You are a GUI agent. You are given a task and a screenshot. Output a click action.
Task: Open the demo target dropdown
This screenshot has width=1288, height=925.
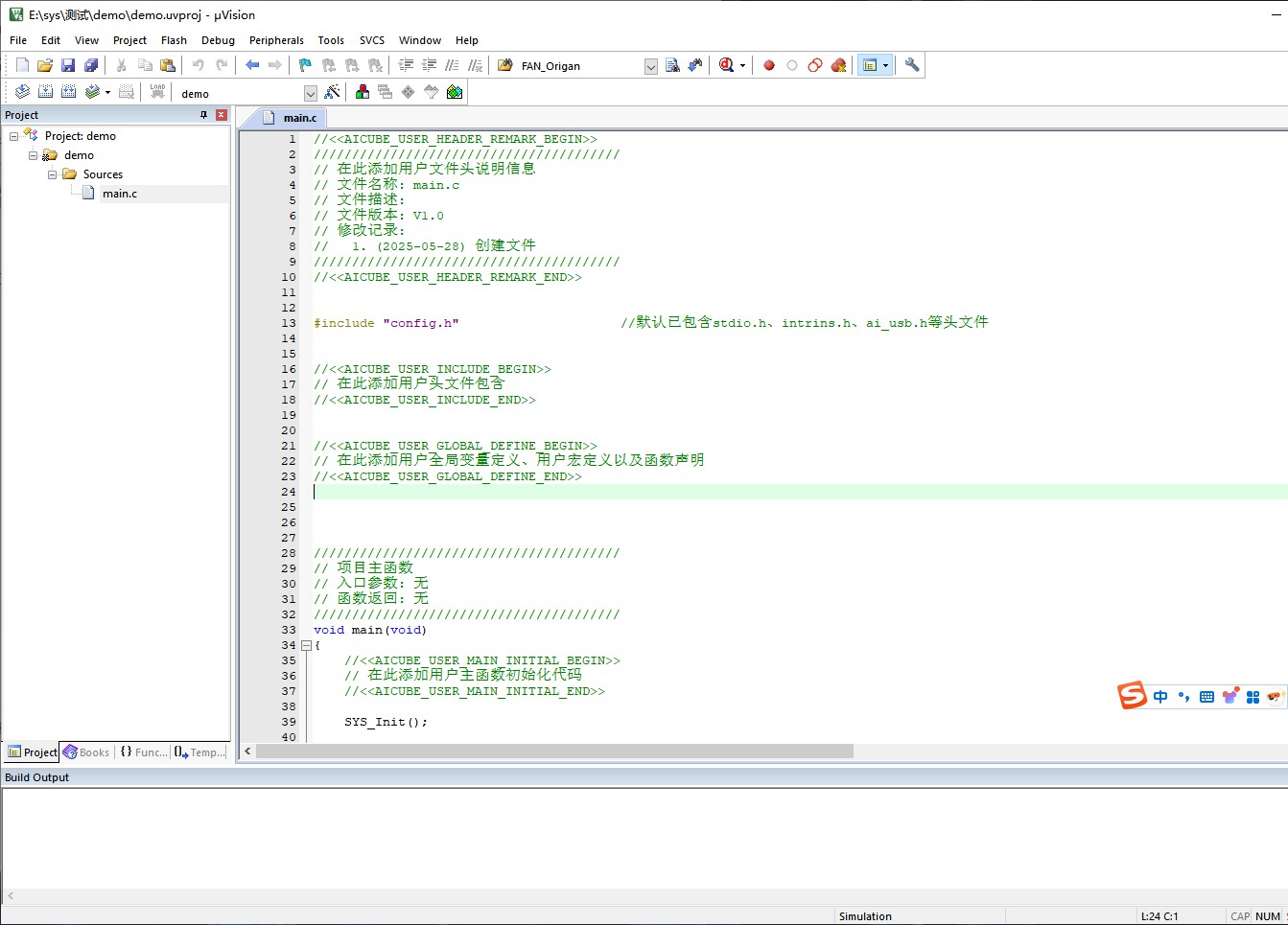tap(310, 93)
